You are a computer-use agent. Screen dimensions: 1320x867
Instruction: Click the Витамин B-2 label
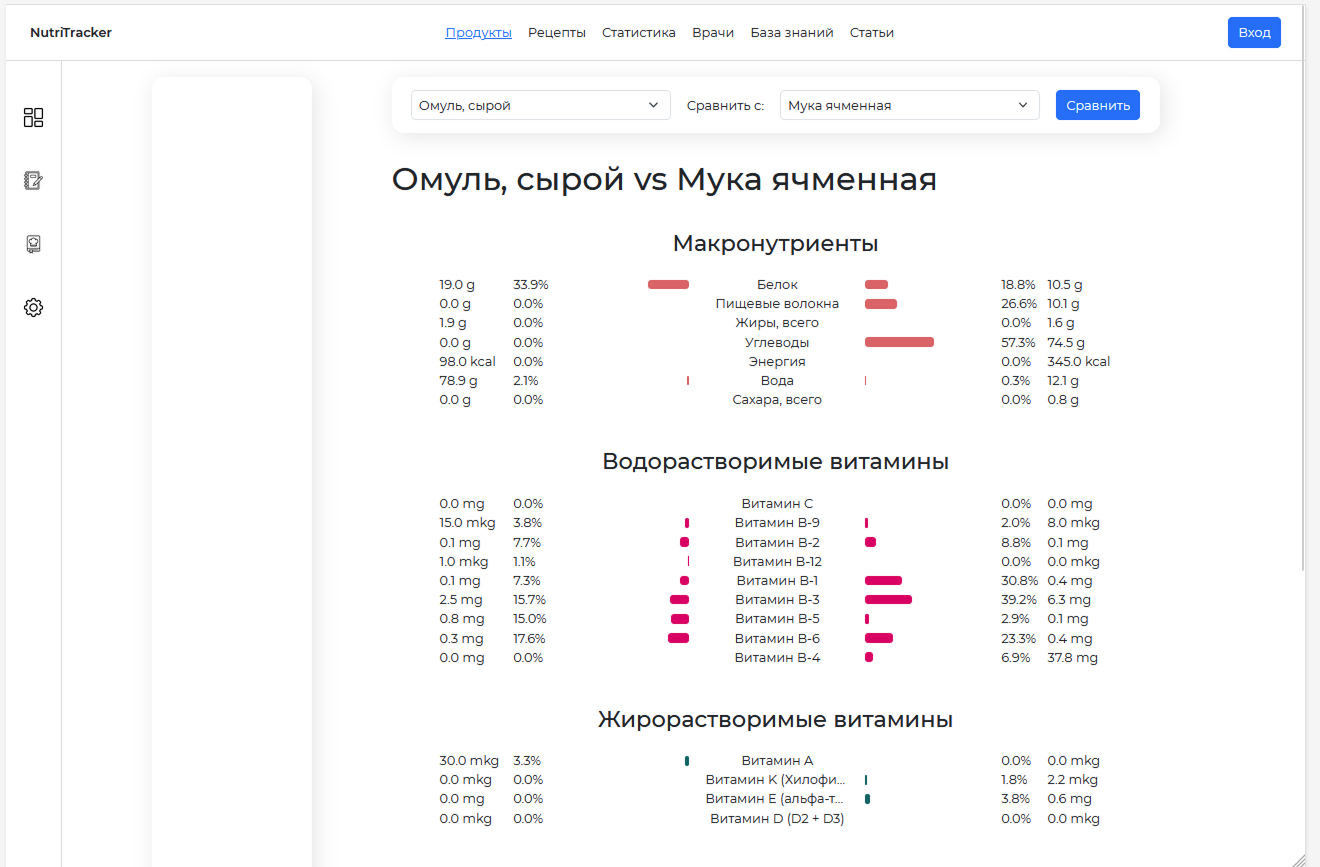coord(777,542)
